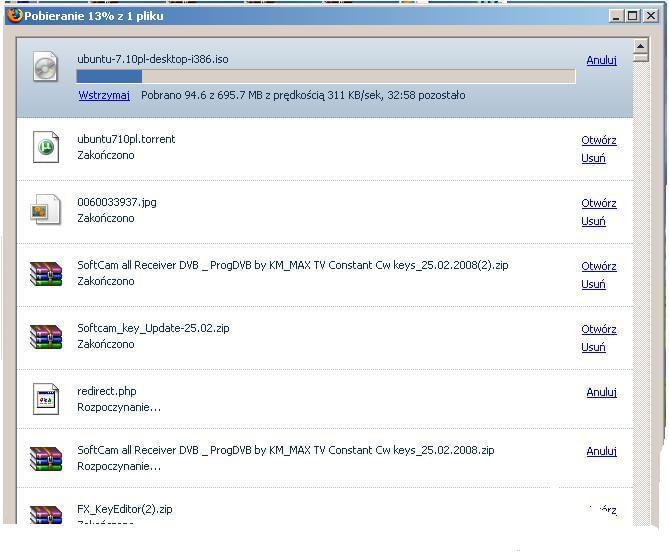Click the archive icon of the 25.02.2008.zip download

click(46, 459)
